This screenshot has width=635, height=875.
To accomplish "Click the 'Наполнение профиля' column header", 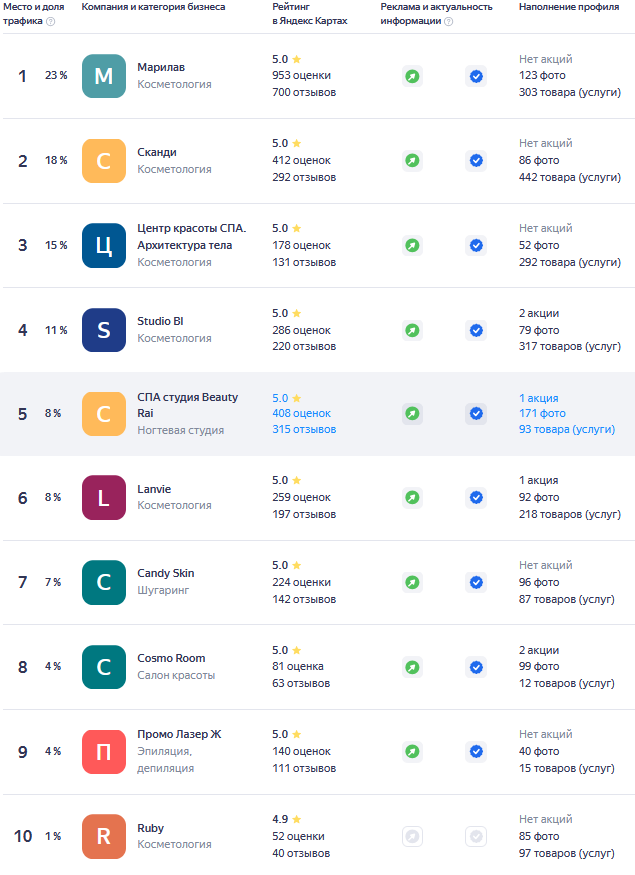I will tap(569, 7).
